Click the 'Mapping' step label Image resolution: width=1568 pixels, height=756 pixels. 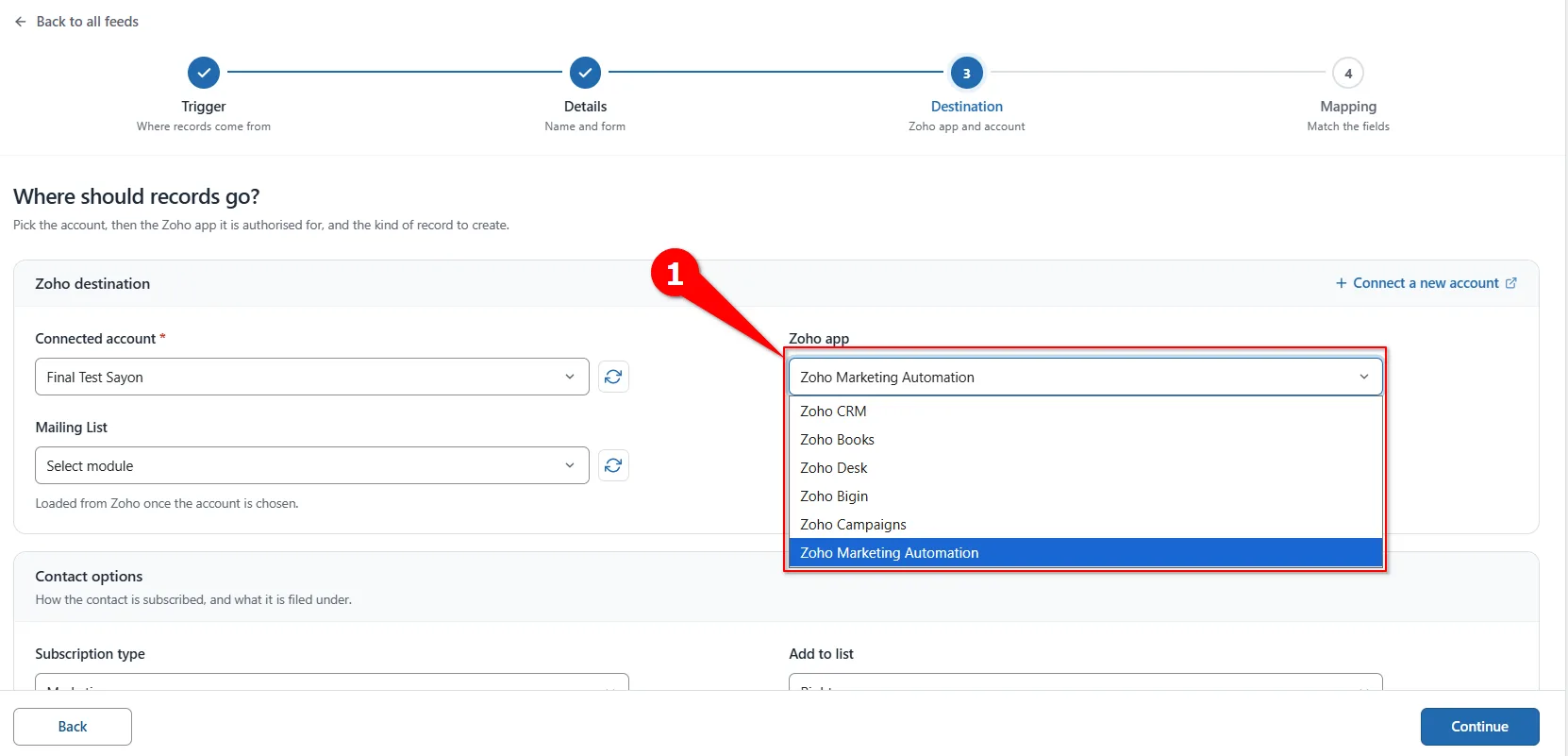[x=1348, y=107]
